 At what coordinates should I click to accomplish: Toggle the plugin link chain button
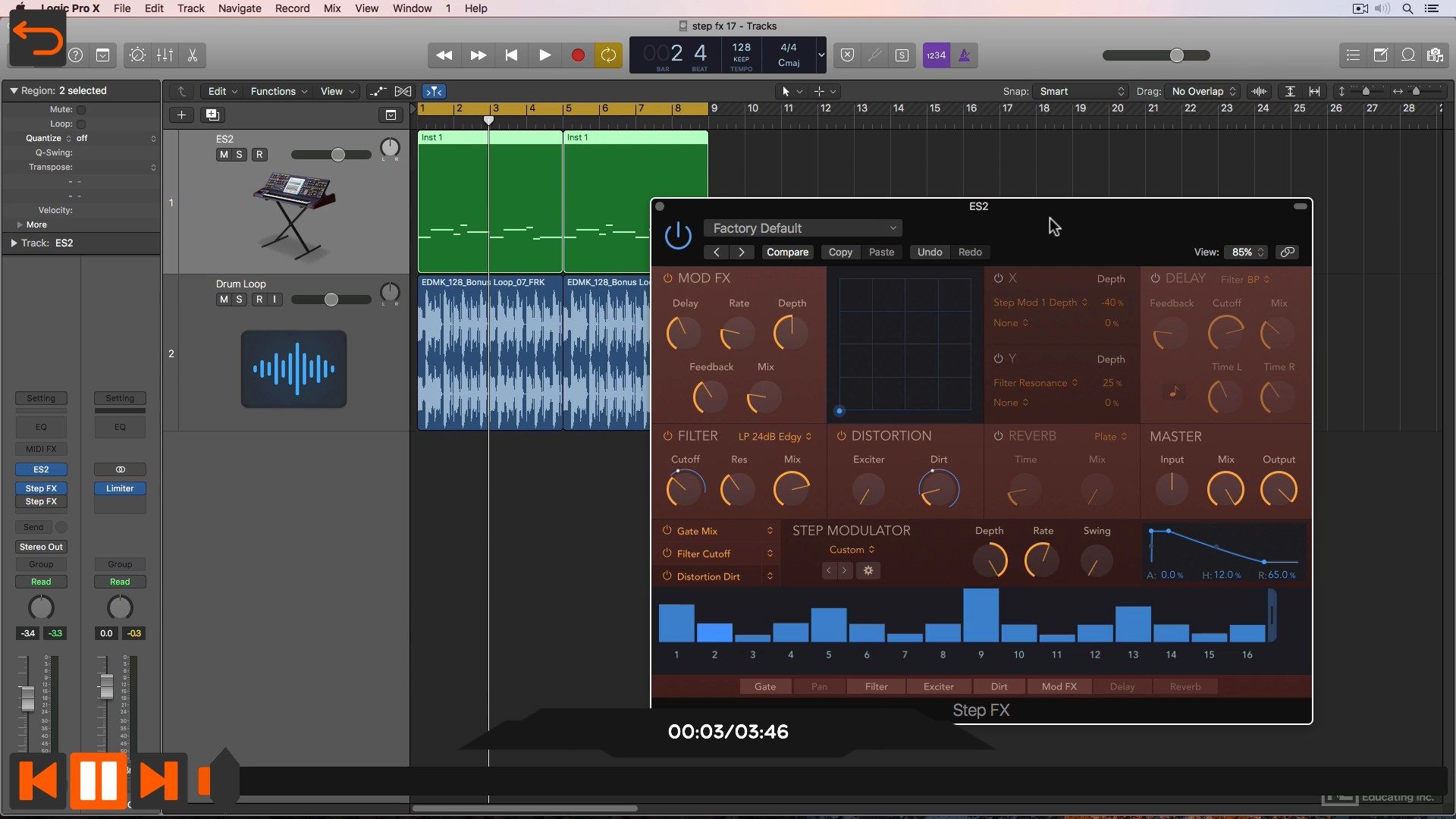(1288, 253)
